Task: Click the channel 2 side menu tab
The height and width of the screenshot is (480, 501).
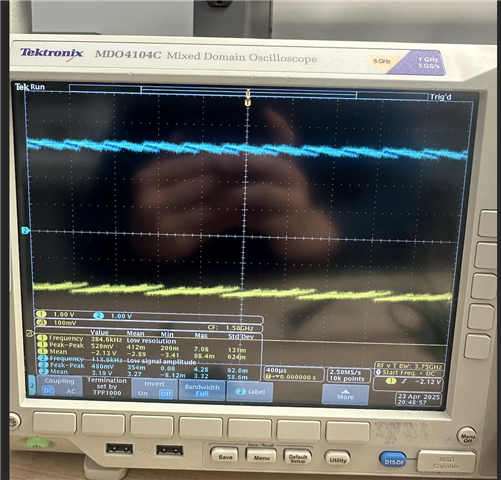Action: pos(32,385)
